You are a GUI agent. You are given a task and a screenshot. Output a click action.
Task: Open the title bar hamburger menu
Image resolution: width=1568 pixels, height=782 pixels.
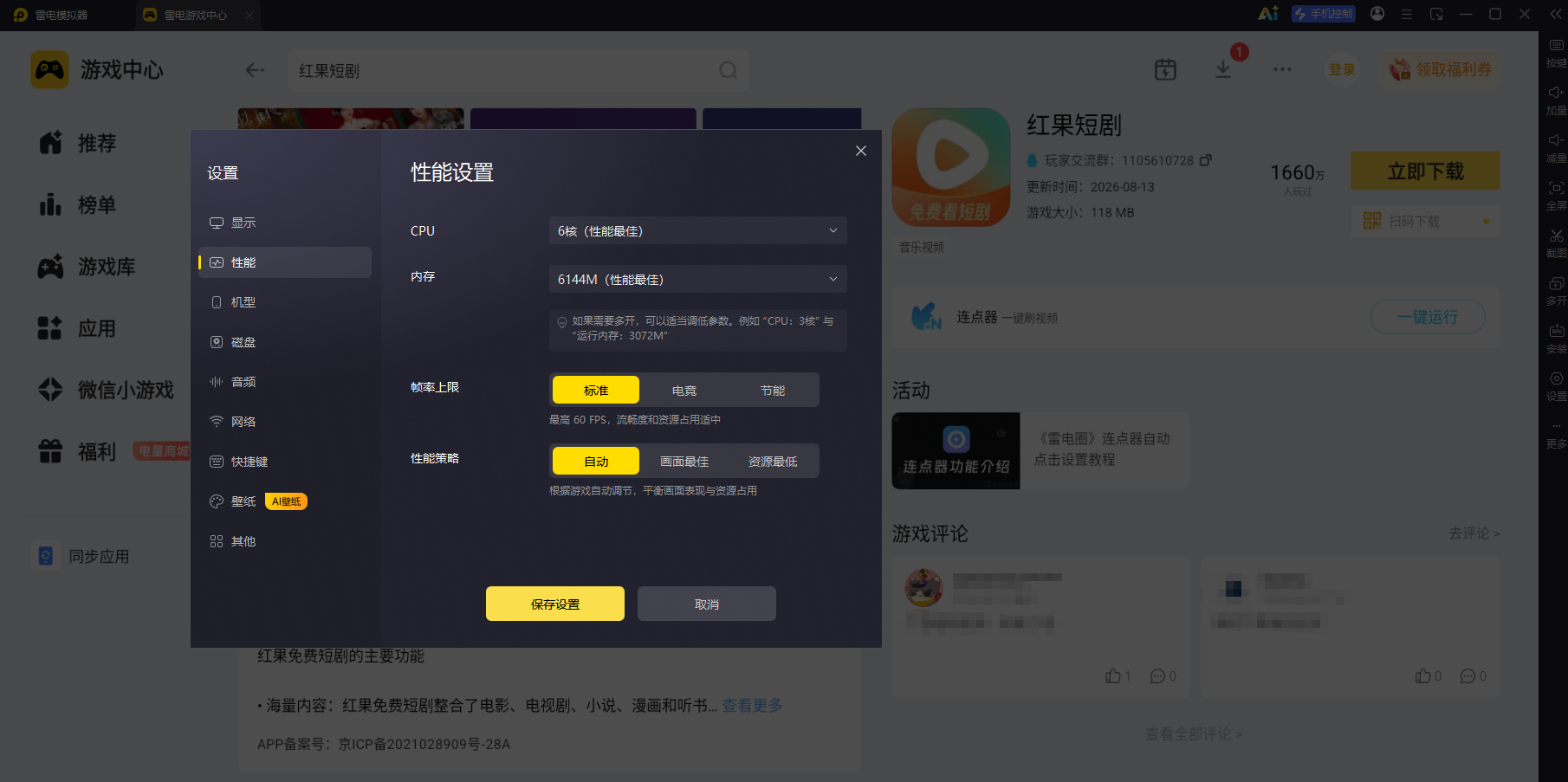click(1407, 14)
